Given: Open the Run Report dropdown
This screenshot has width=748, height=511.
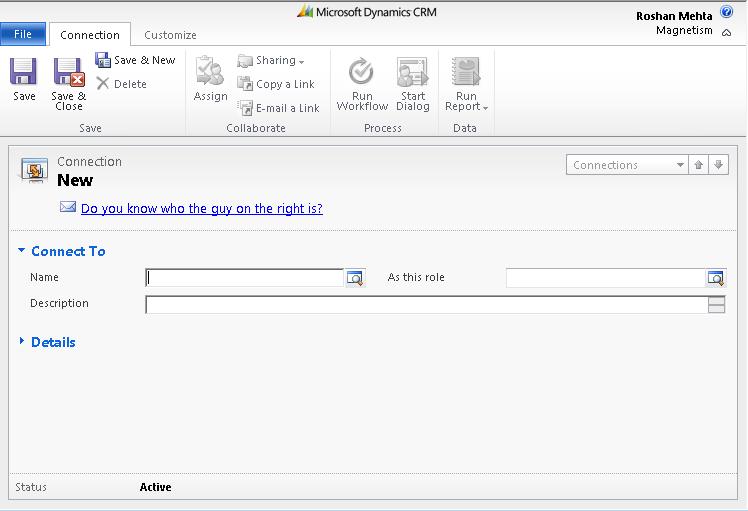Looking at the screenshot, I should coord(466,84).
